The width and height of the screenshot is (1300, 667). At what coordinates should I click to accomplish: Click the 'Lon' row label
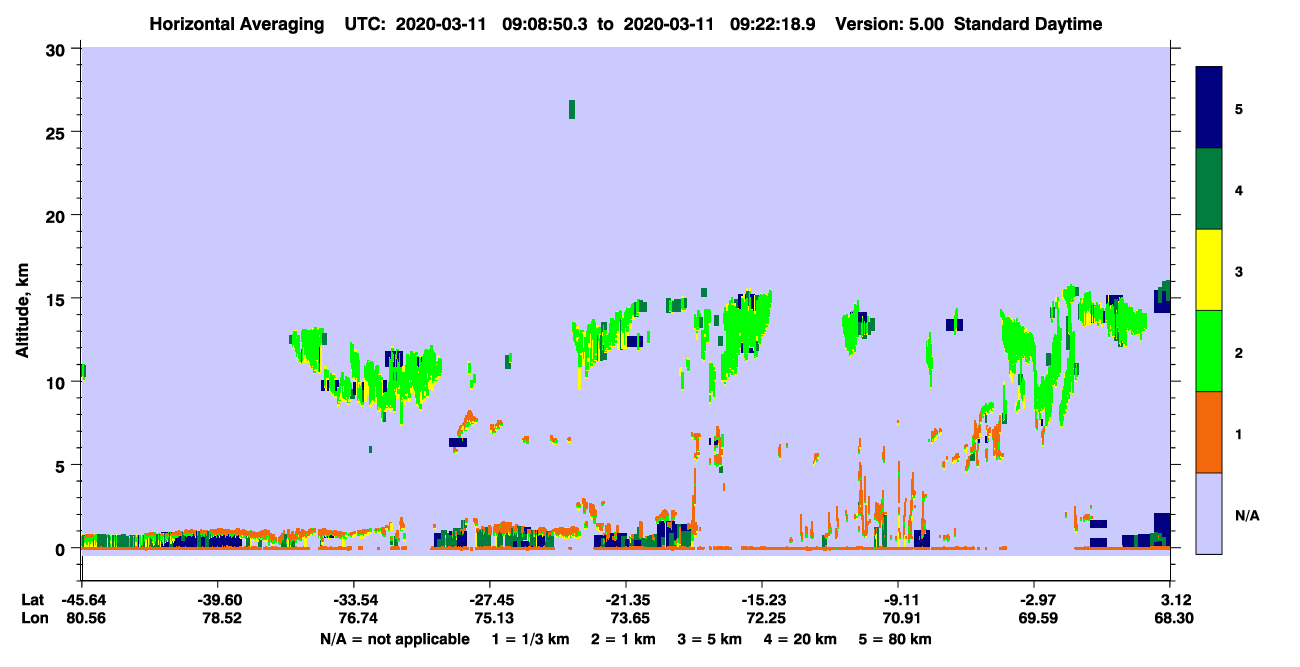tap(33, 619)
